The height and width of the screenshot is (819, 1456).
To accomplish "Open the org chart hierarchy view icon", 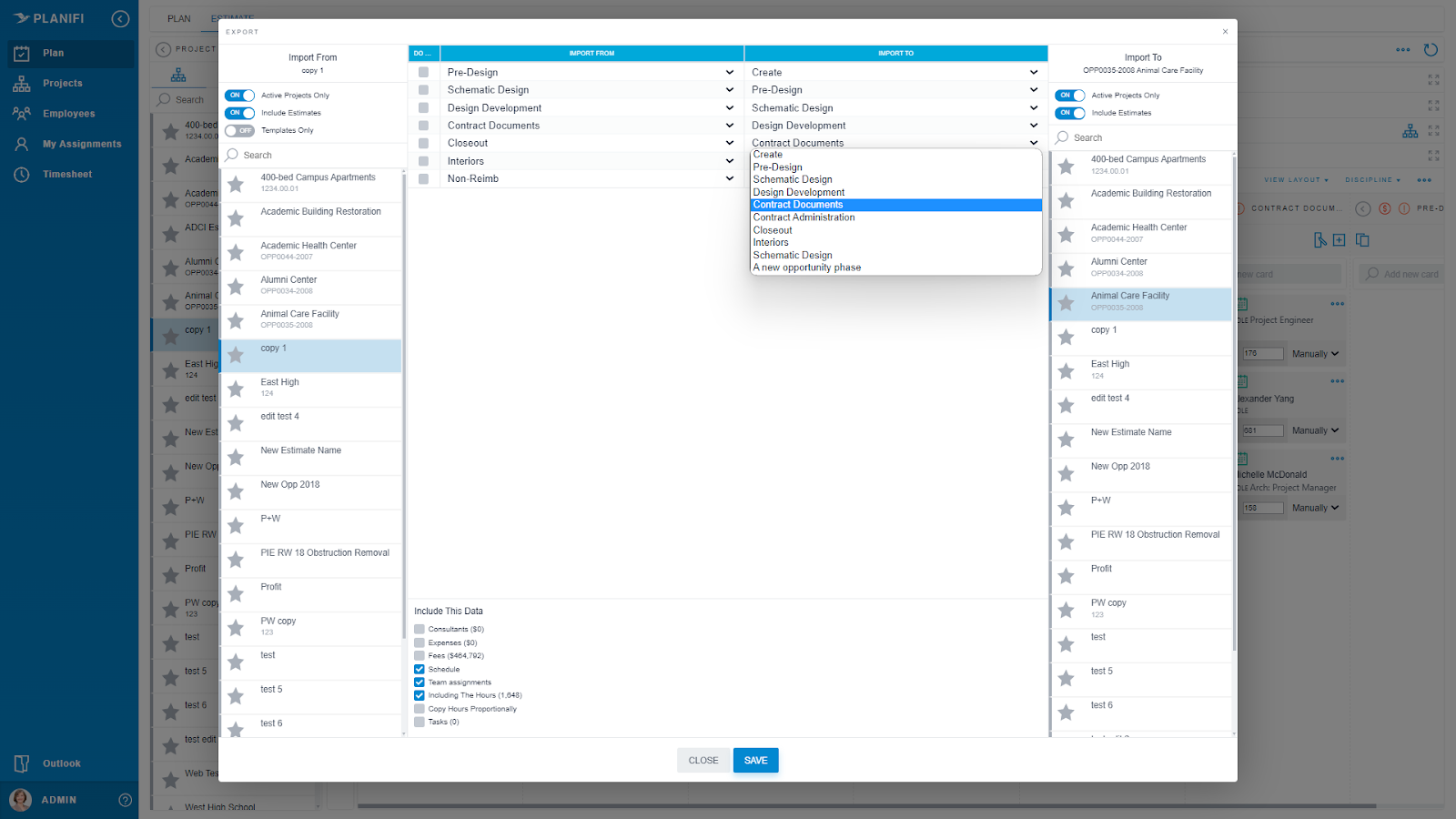I will click(x=1410, y=130).
